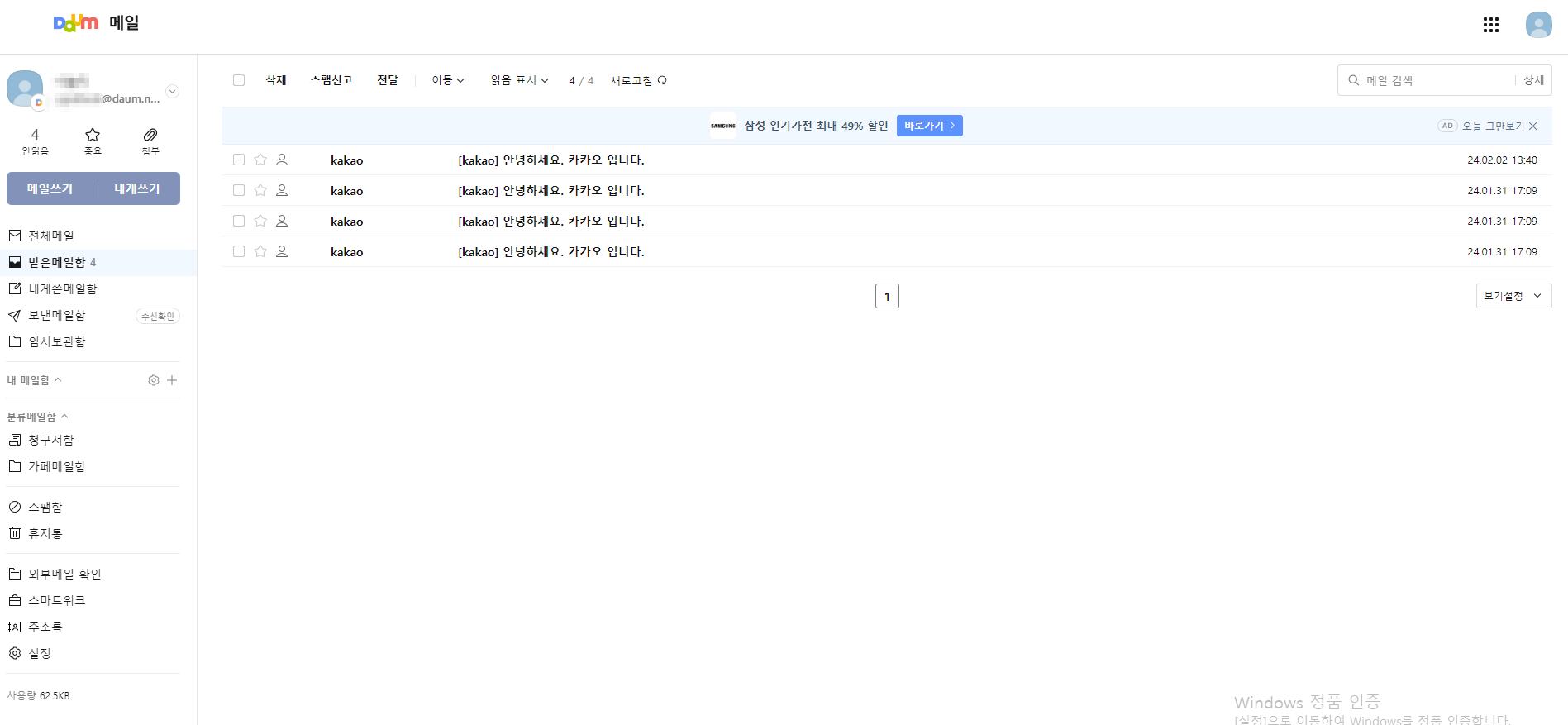
Task: Click the 삼성 인기가전 최대 49% 할인 ad text
Action: tap(816, 126)
